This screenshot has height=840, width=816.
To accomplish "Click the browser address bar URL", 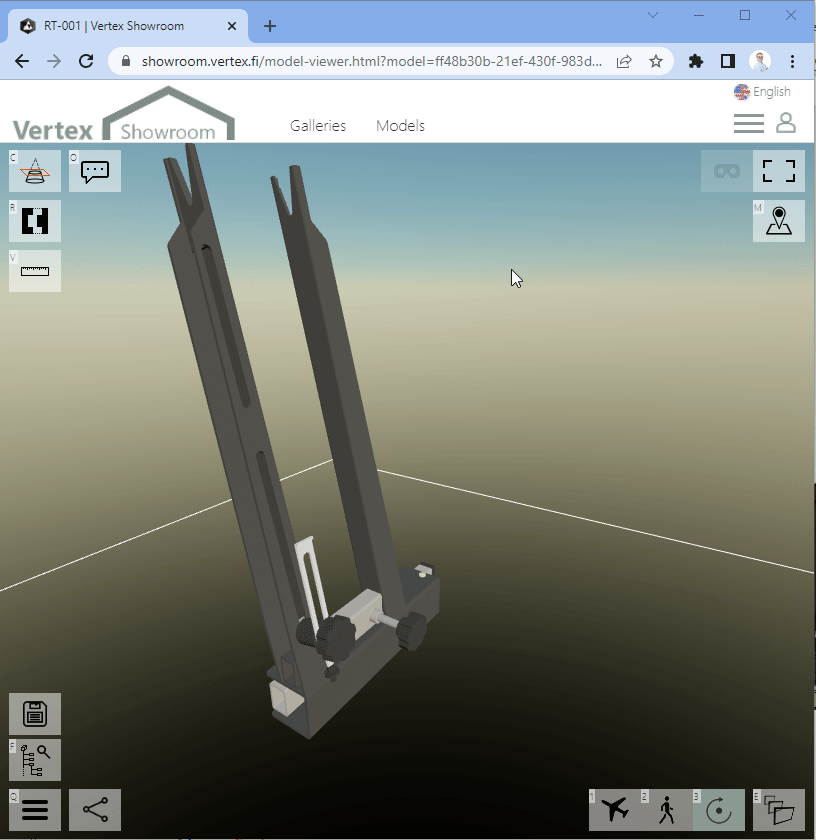I will (372, 61).
